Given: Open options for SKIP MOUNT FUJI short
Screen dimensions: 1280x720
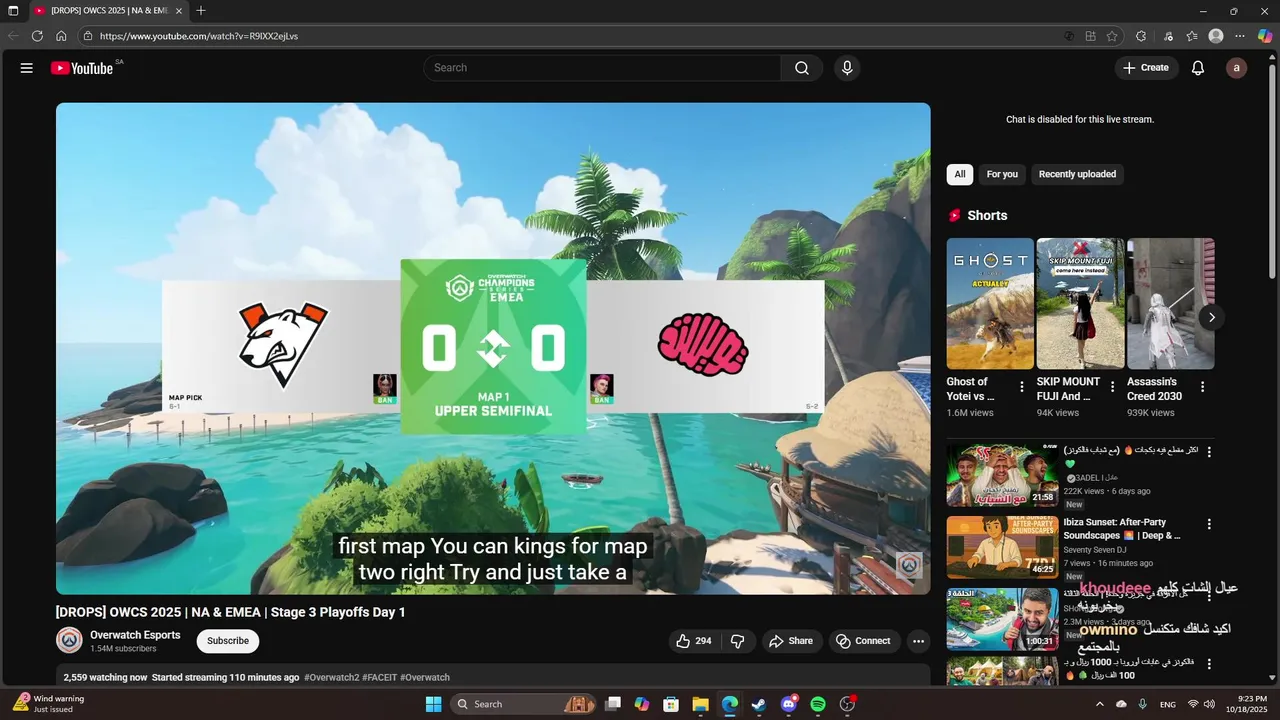Looking at the screenshot, I should (1112, 387).
